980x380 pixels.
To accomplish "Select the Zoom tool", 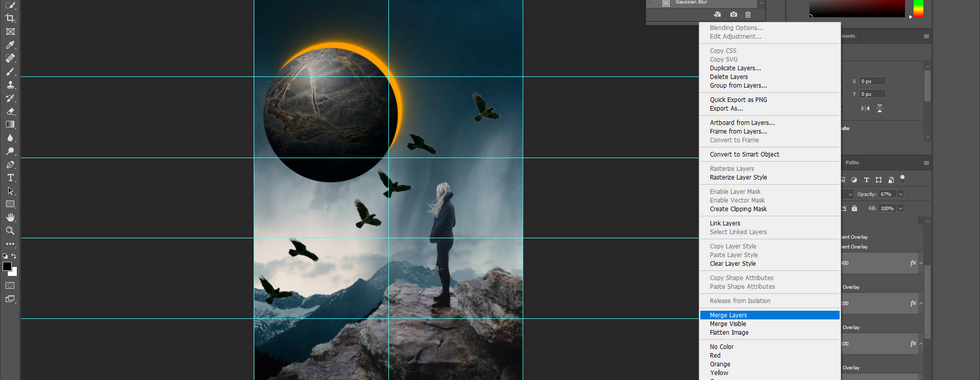I will (10, 231).
